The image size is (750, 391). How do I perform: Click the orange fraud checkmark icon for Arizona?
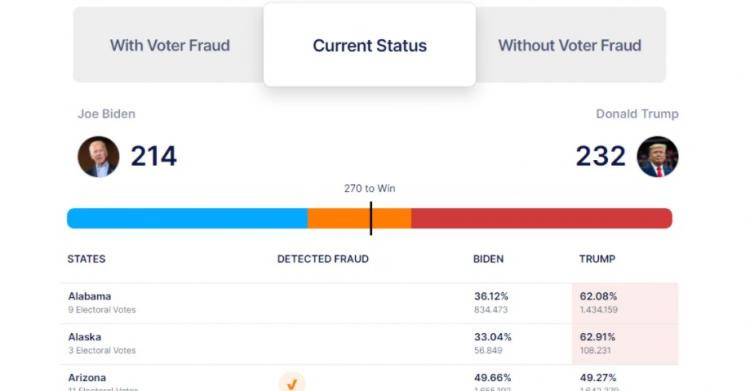coord(292,382)
